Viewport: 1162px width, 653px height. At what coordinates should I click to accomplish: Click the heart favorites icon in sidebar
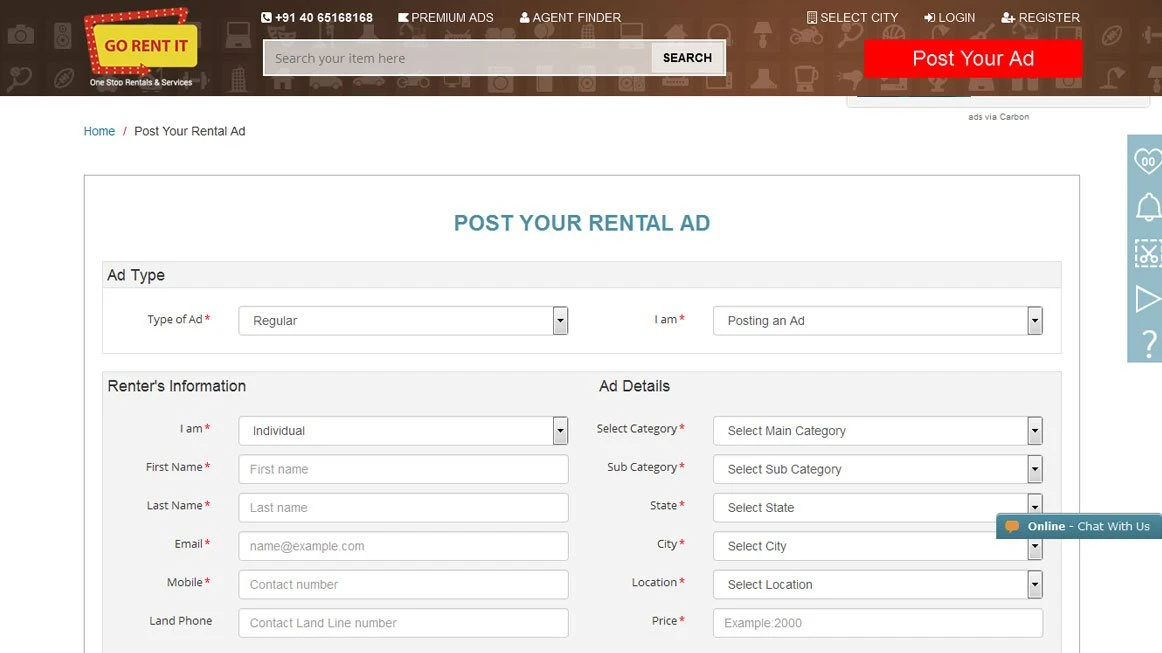tap(1147, 161)
